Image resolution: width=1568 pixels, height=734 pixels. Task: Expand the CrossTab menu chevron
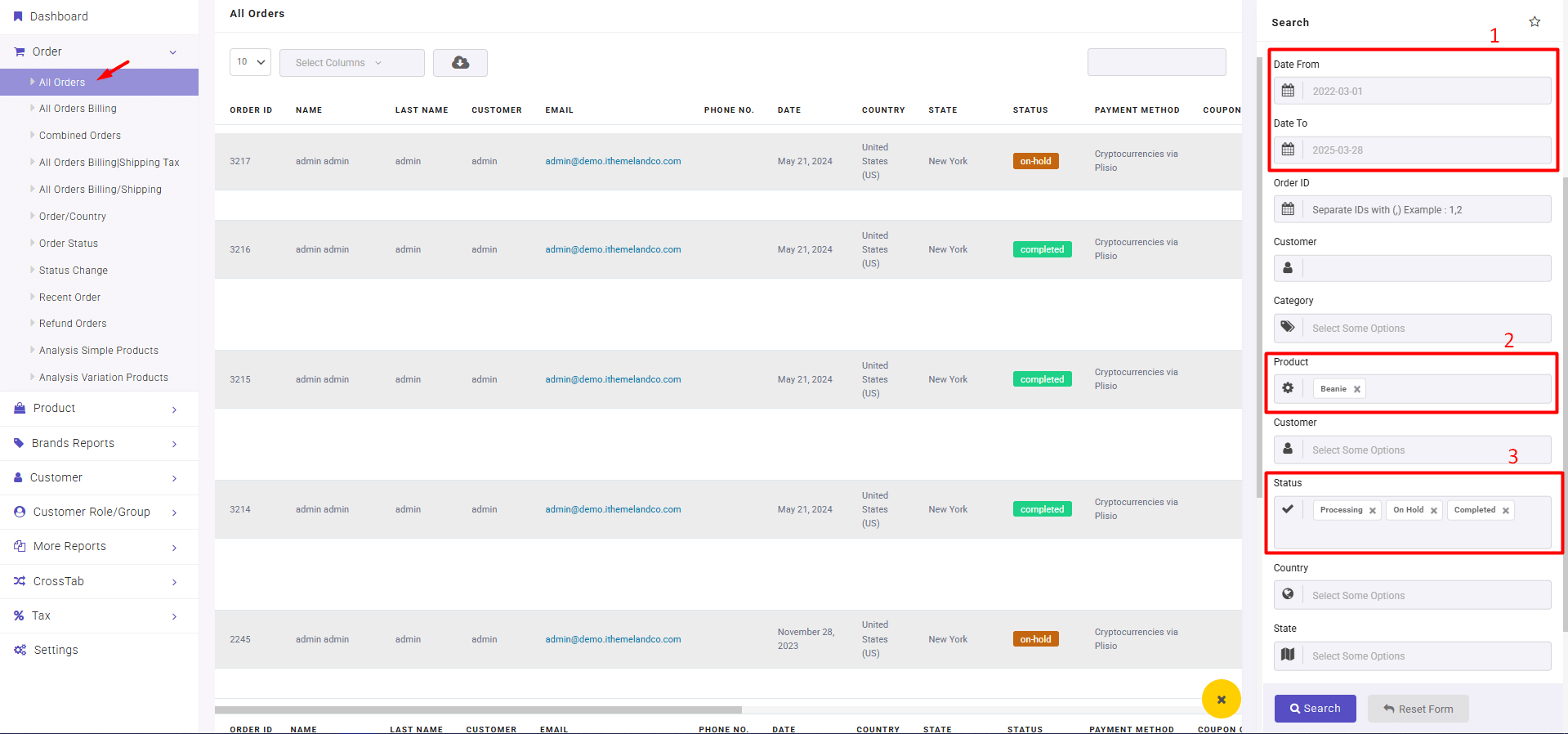[x=174, y=582]
